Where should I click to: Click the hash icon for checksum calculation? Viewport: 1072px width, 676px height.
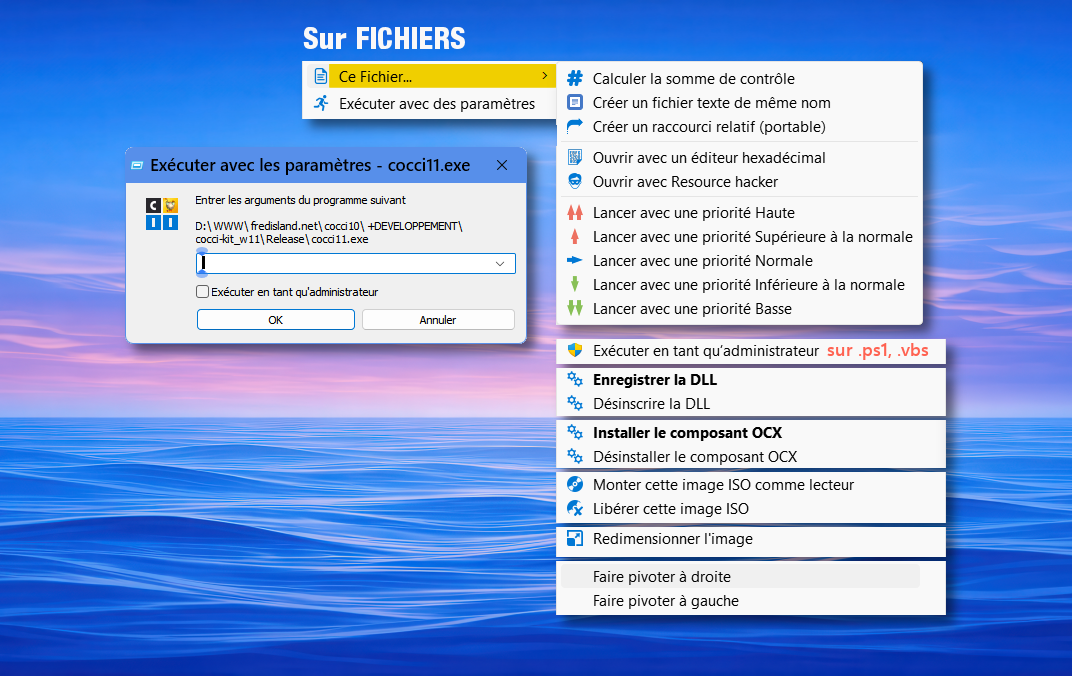tap(575, 78)
